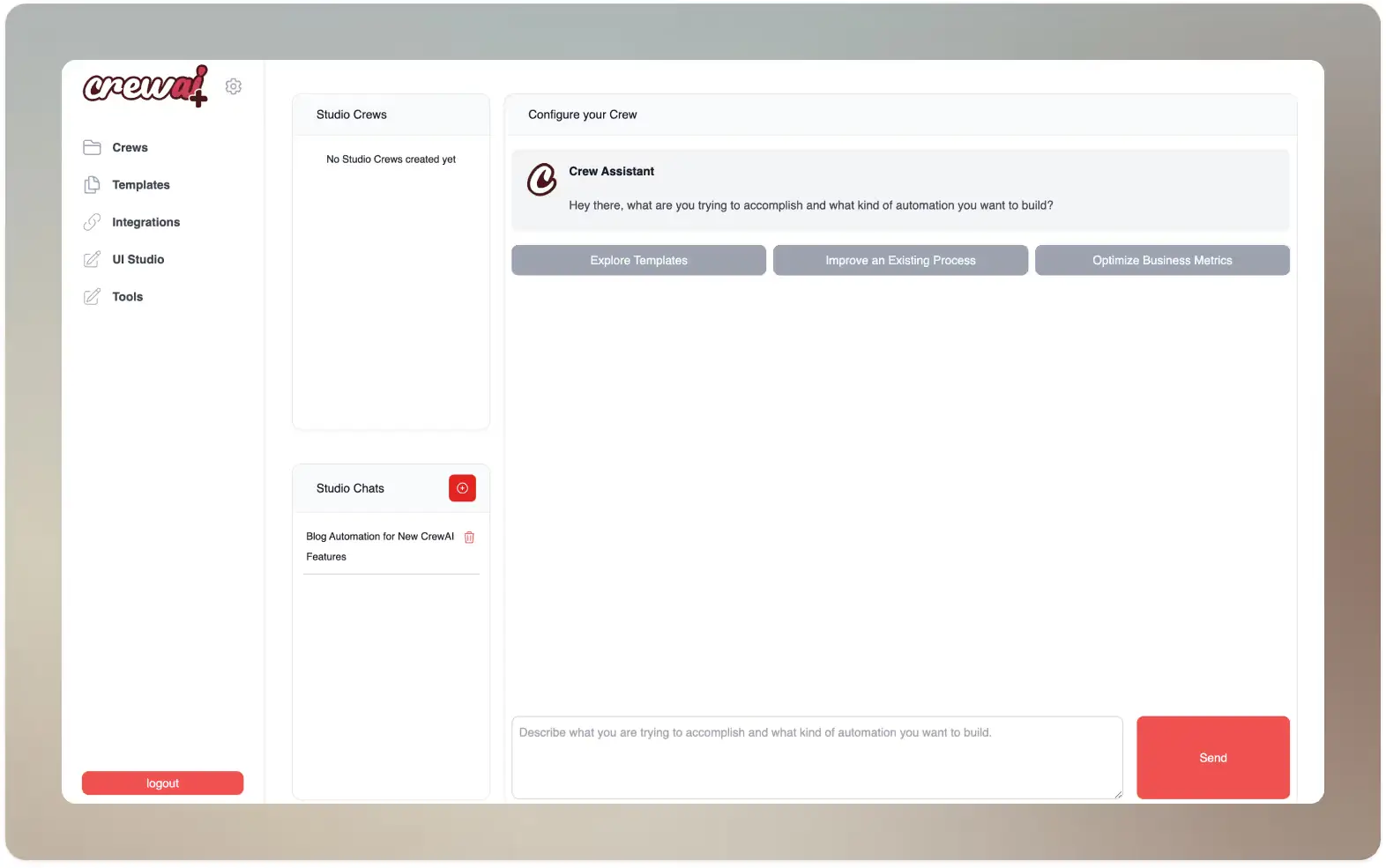Send the message with Send button
The height and width of the screenshot is (868, 1386).
[1213, 758]
